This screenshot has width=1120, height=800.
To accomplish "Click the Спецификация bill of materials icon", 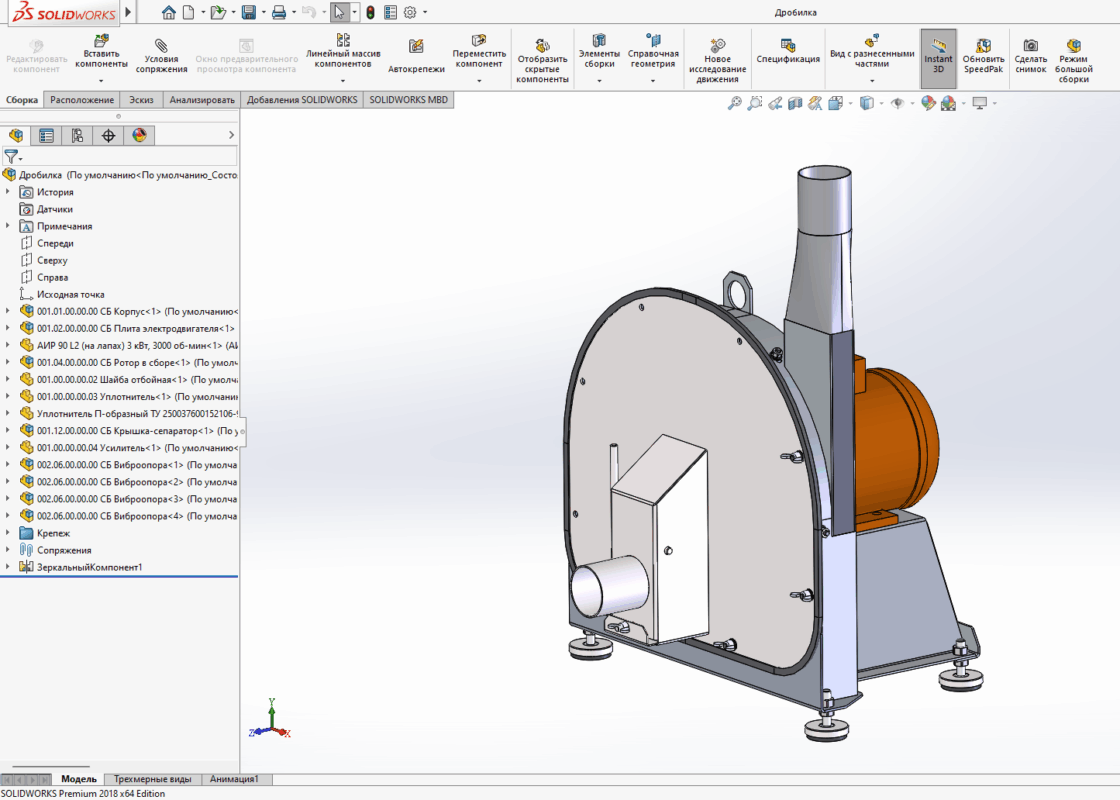I will [788, 46].
